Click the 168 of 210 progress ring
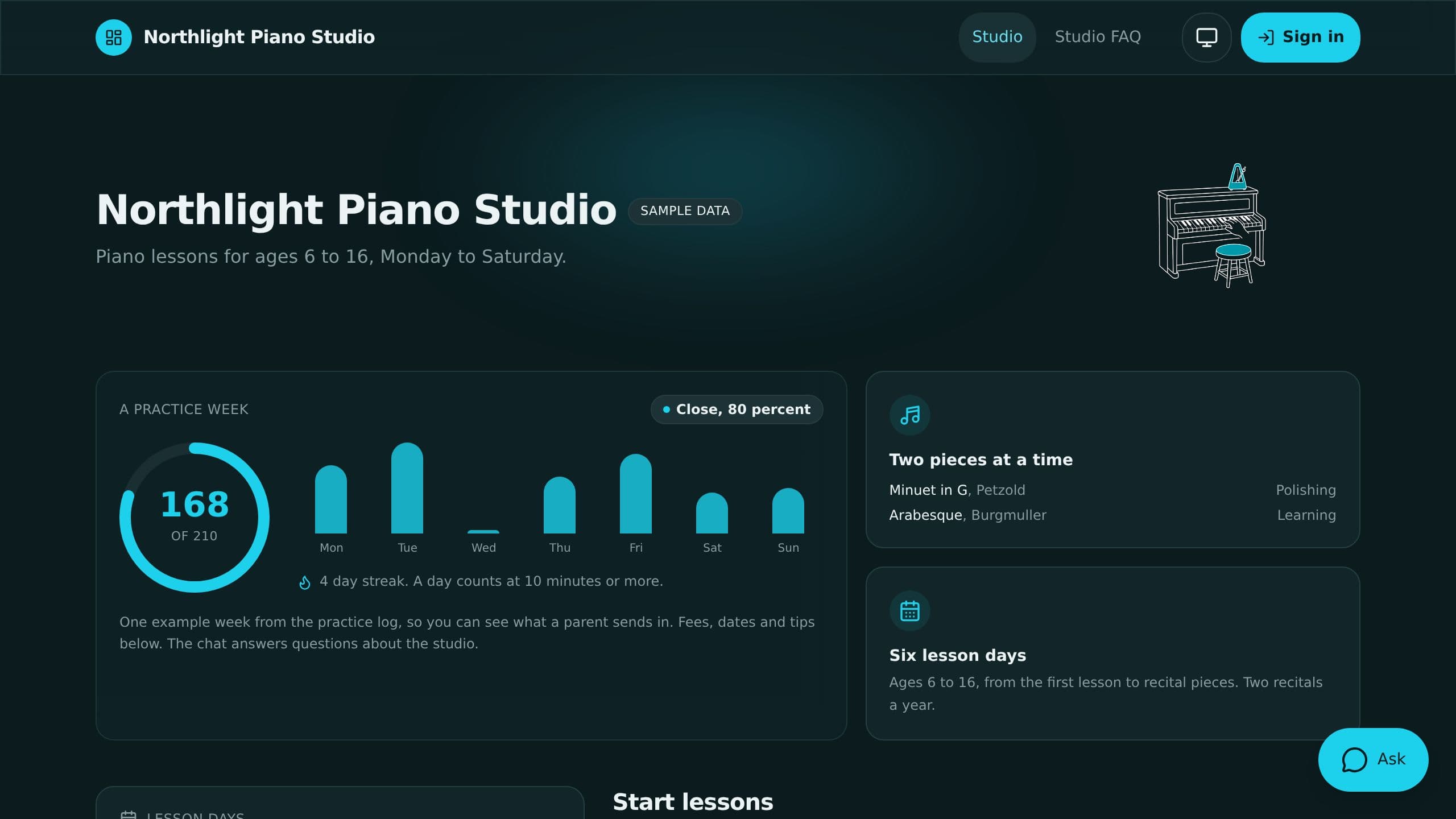This screenshot has height=819, width=1456. click(x=195, y=518)
